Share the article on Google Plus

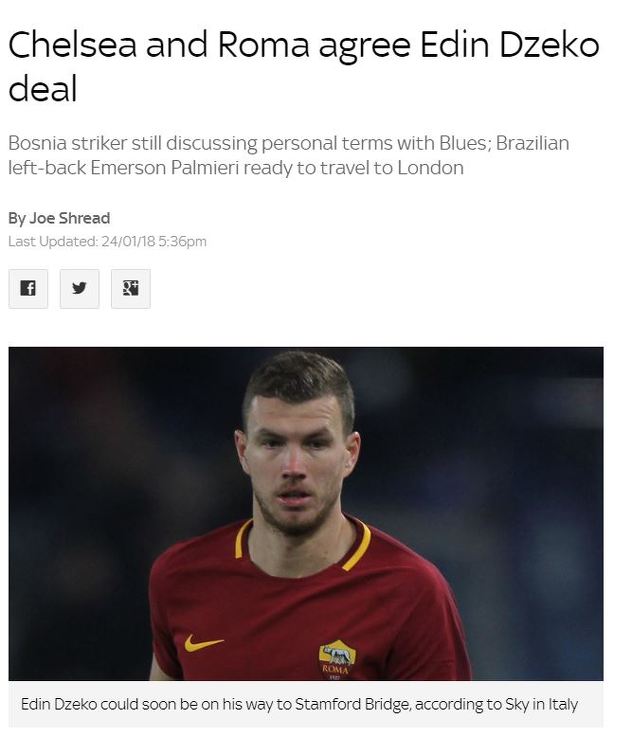click(131, 289)
